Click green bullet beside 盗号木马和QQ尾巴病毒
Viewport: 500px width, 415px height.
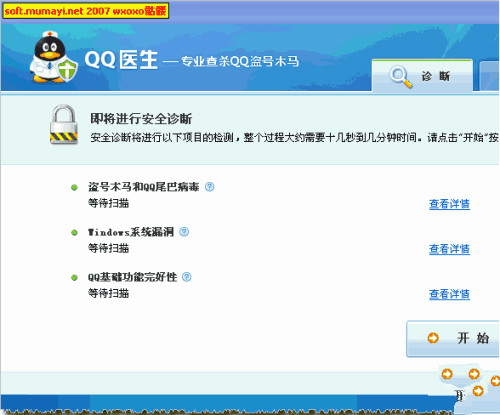(x=74, y=187)
